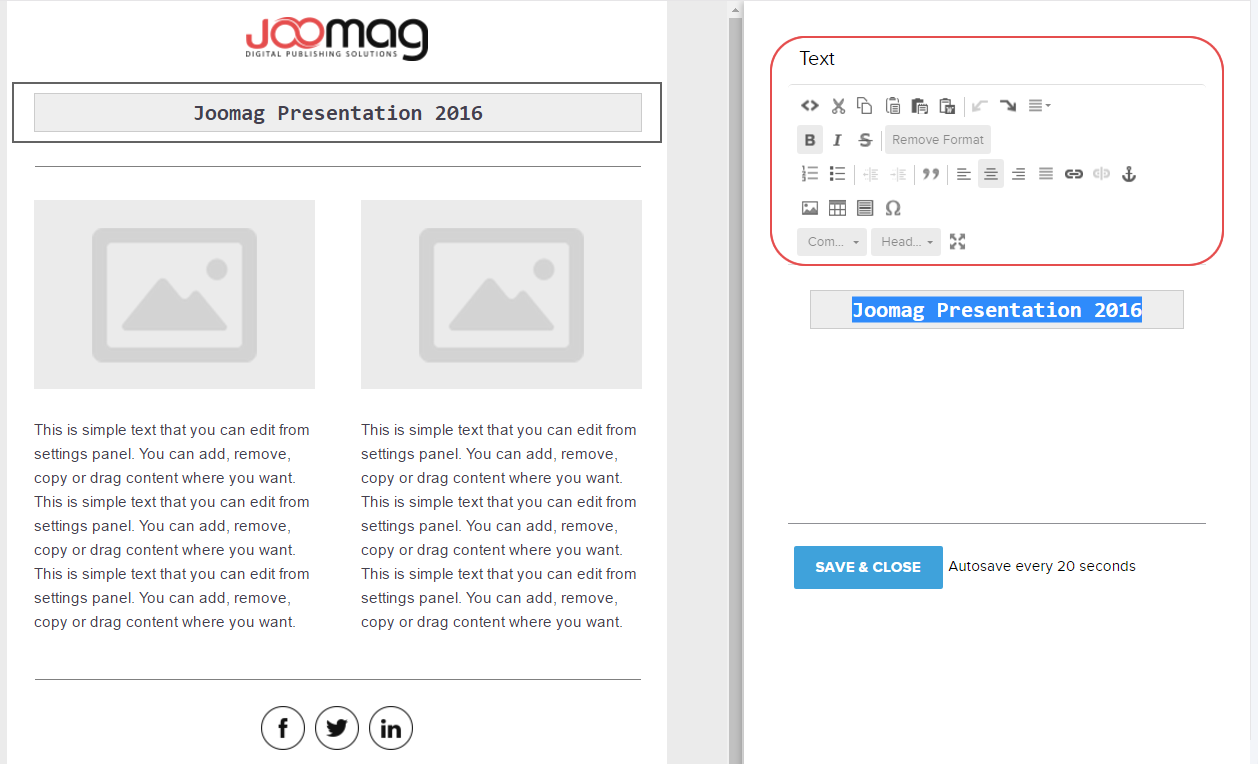This screenshot has height=764, width=1258.
Task: Click the block quote icon
Action: (930, 174)
